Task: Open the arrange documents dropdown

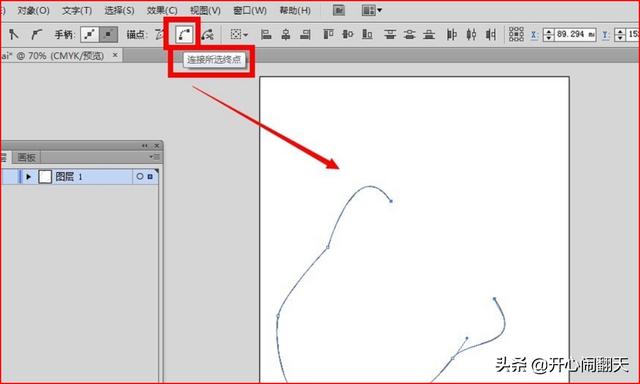Action: (371, 11)
